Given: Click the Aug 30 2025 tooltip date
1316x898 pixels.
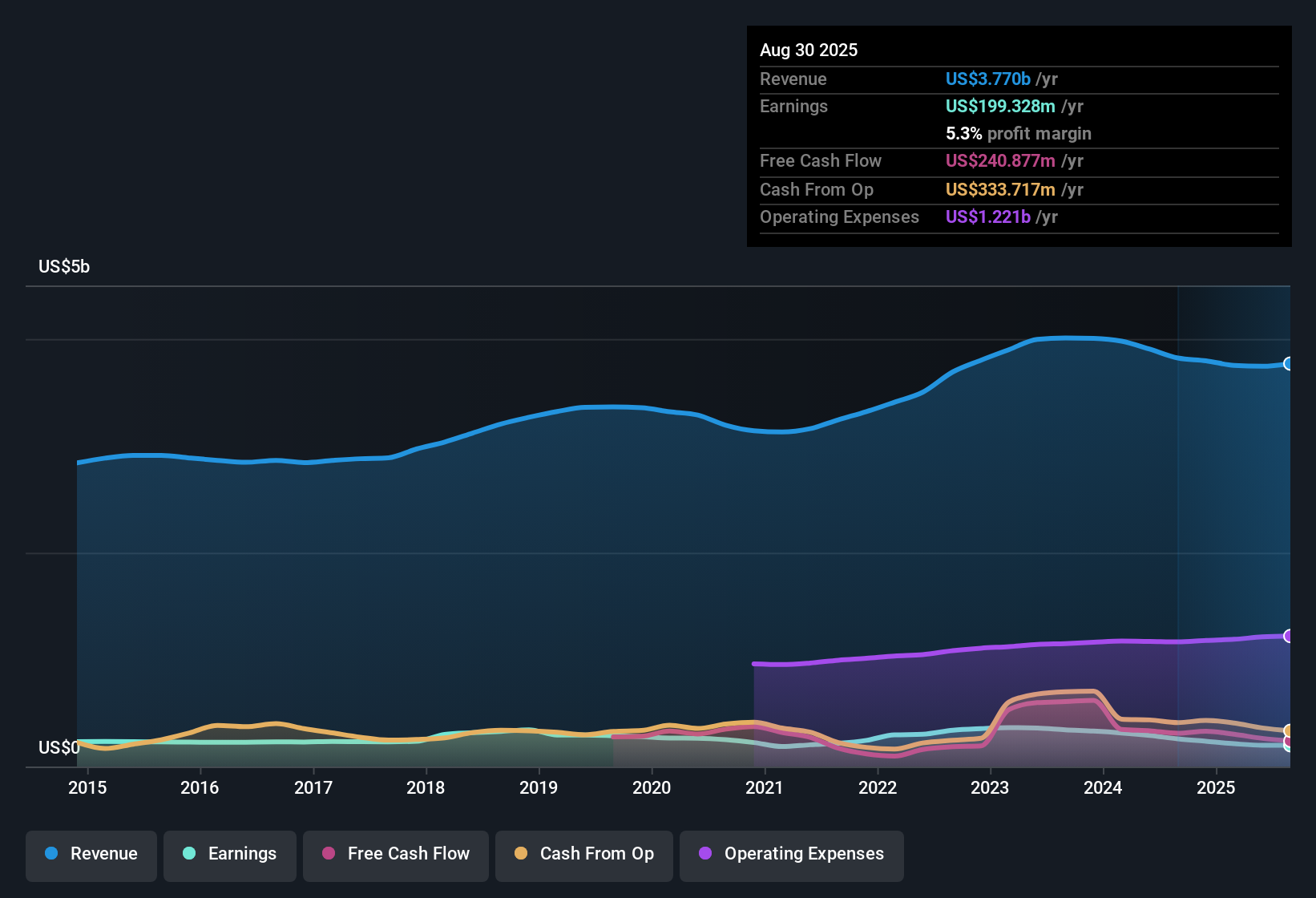Looking at the screenshot, I should (x=809, y=51).
